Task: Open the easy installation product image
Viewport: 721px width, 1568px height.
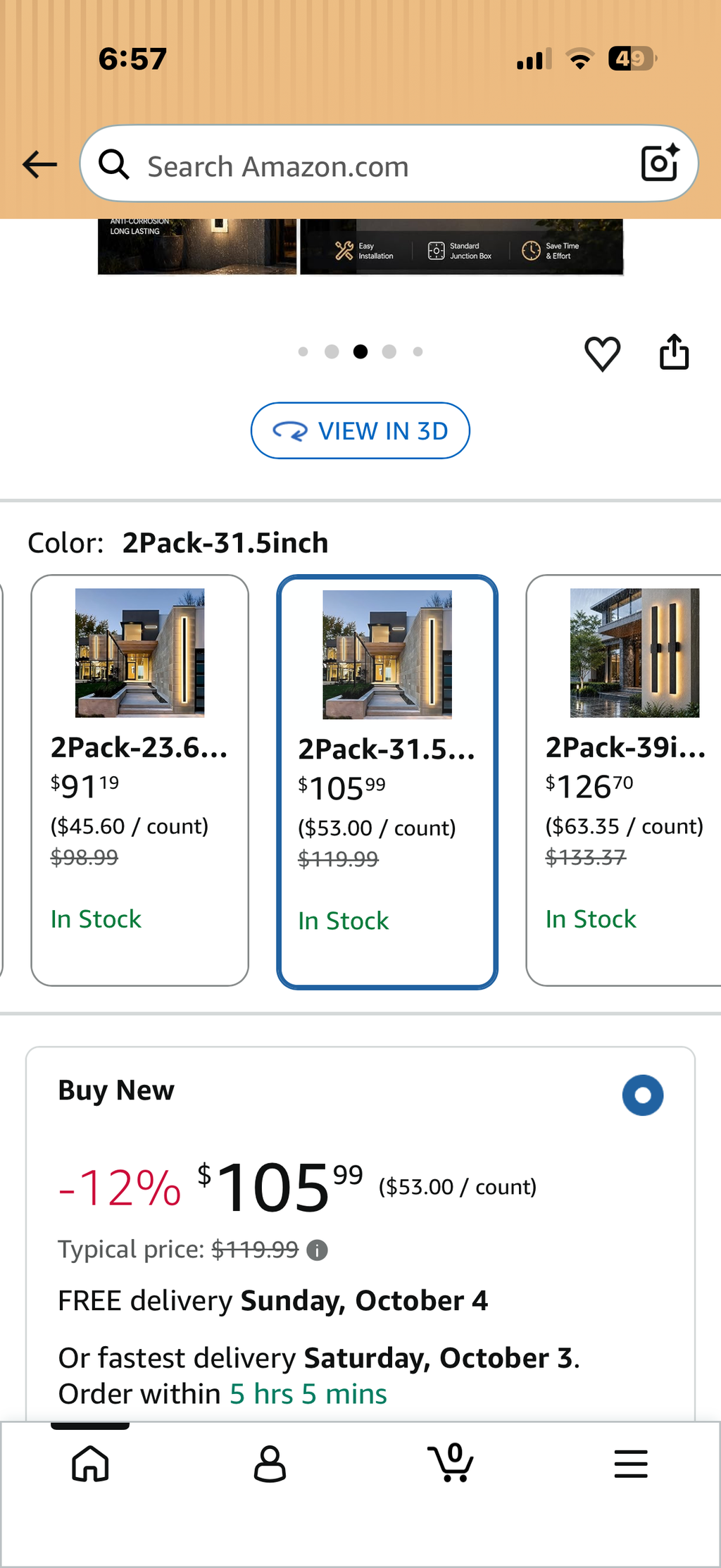Action: 462,247
